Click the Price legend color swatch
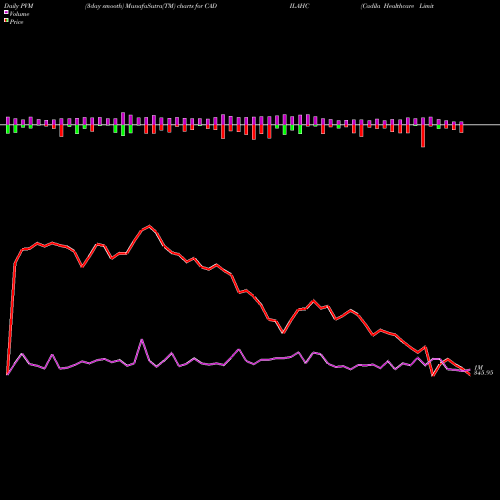This screenshot has height=500, width=500. (6, 21)
